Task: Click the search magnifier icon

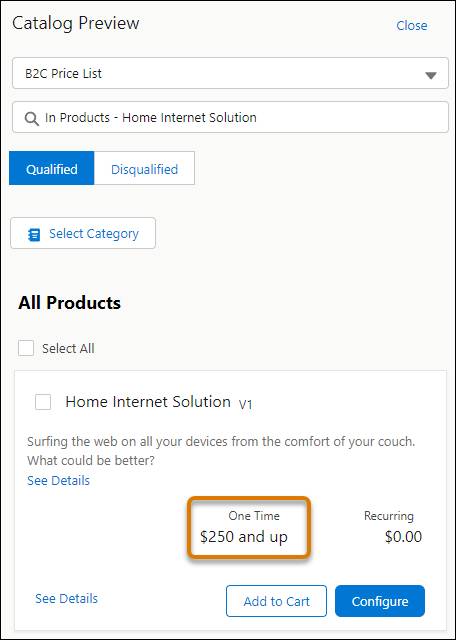Action: point(31,119)
